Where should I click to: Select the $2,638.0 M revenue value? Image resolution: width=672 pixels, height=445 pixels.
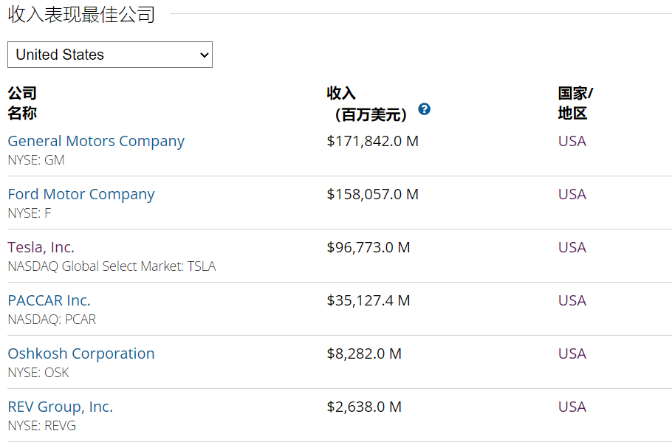364,407
